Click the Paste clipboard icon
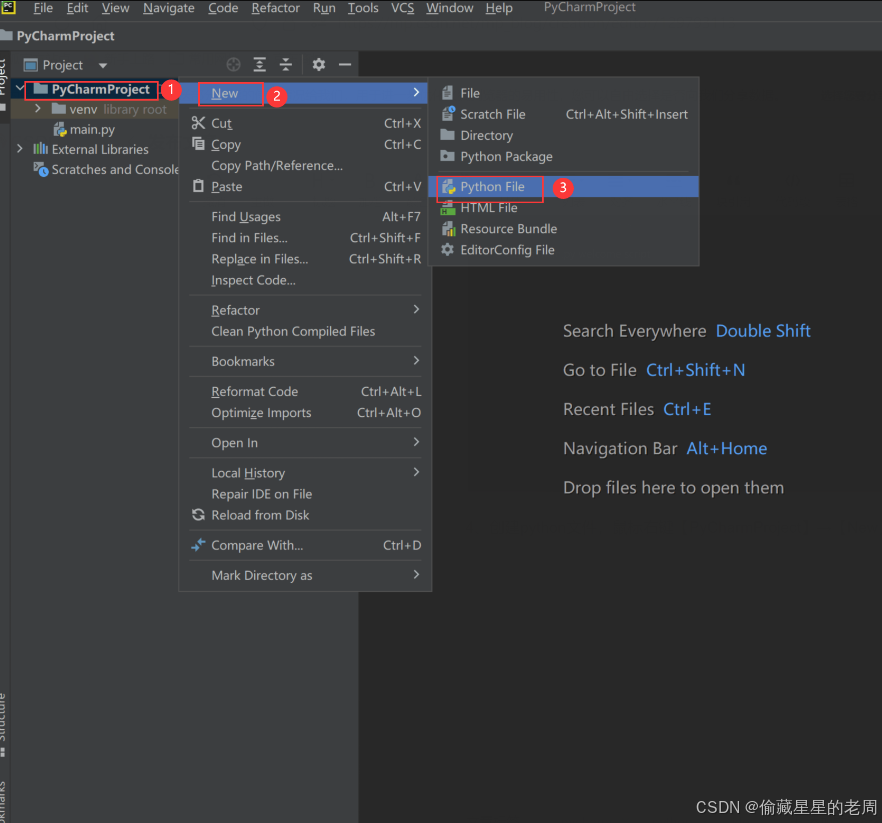882x823 pixels. click(198, 186)
